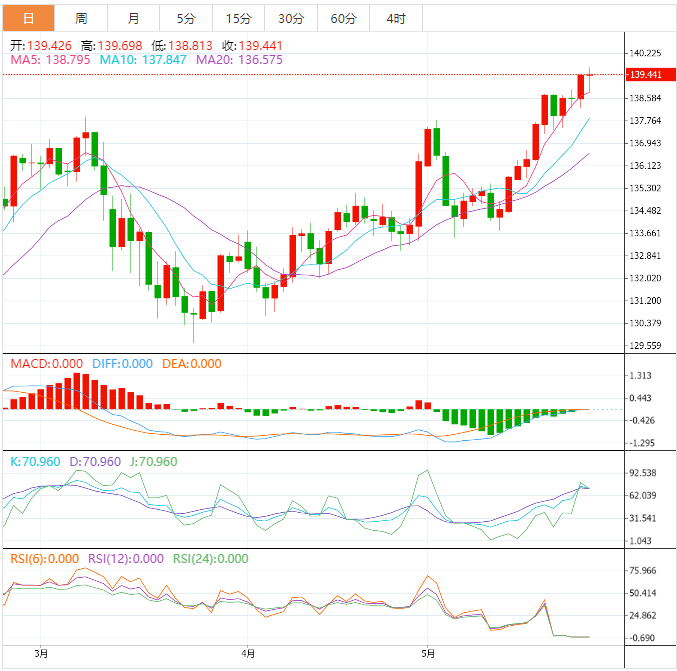The height and width of the screenshot is (671, 677).
Task: Select the 15分 timeframe tab
Action: click(x=238, y=18)
